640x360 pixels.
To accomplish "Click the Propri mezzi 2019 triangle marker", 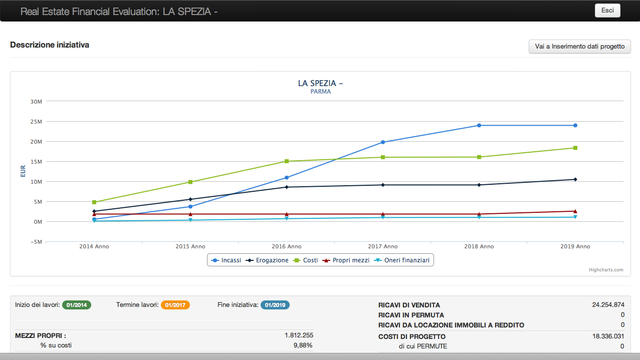I will click(x=575, y=211).
